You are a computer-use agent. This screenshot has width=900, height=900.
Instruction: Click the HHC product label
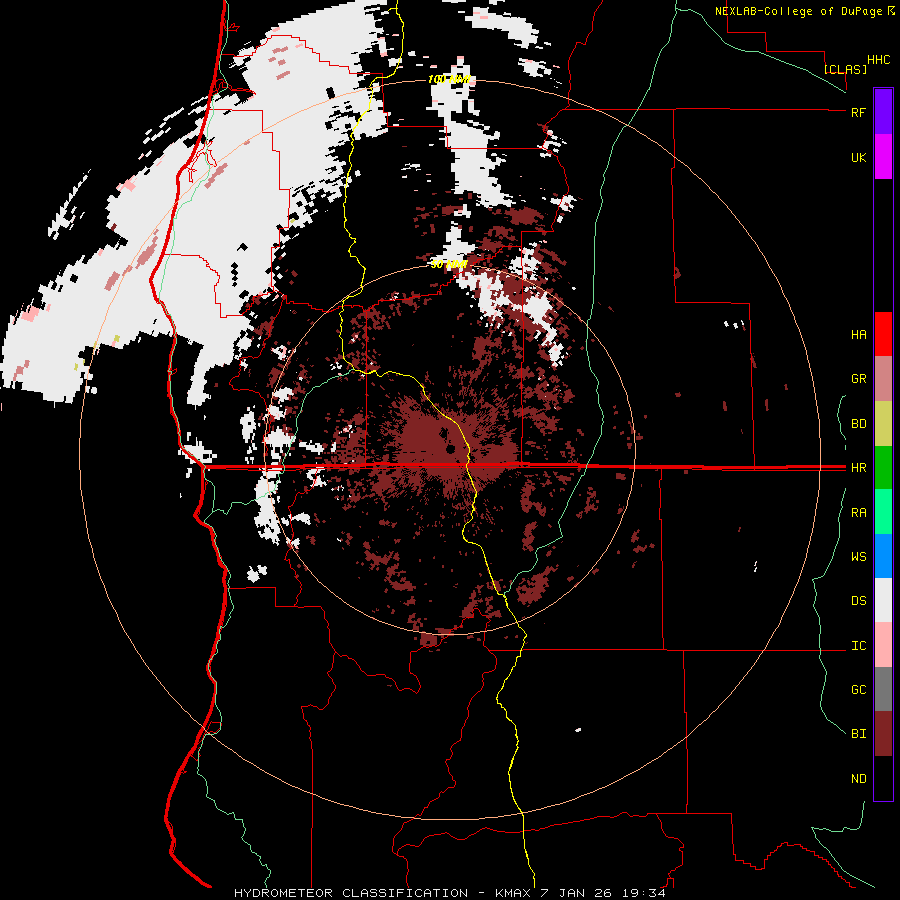[x=879, y=60]
